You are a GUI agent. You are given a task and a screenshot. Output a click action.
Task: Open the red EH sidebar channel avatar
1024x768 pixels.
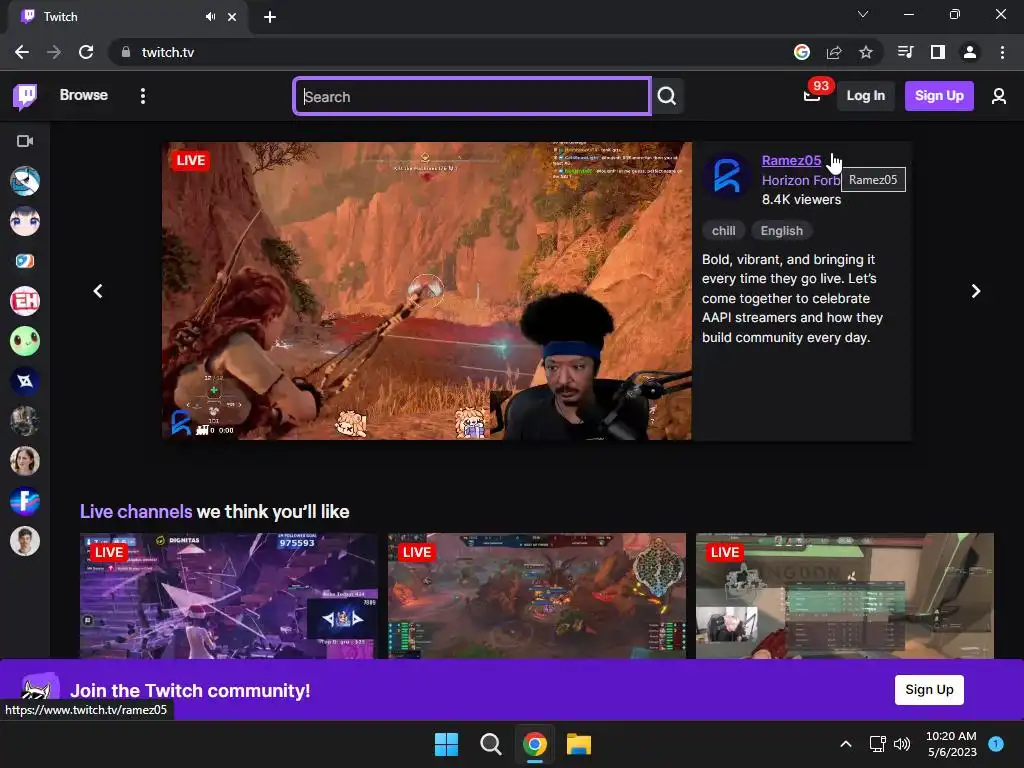(x=25, y=301)
